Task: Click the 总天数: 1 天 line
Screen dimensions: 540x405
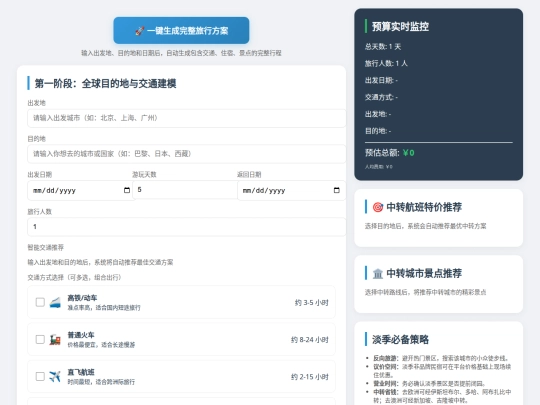Action: pyautogui.click(x=383, y=46)
